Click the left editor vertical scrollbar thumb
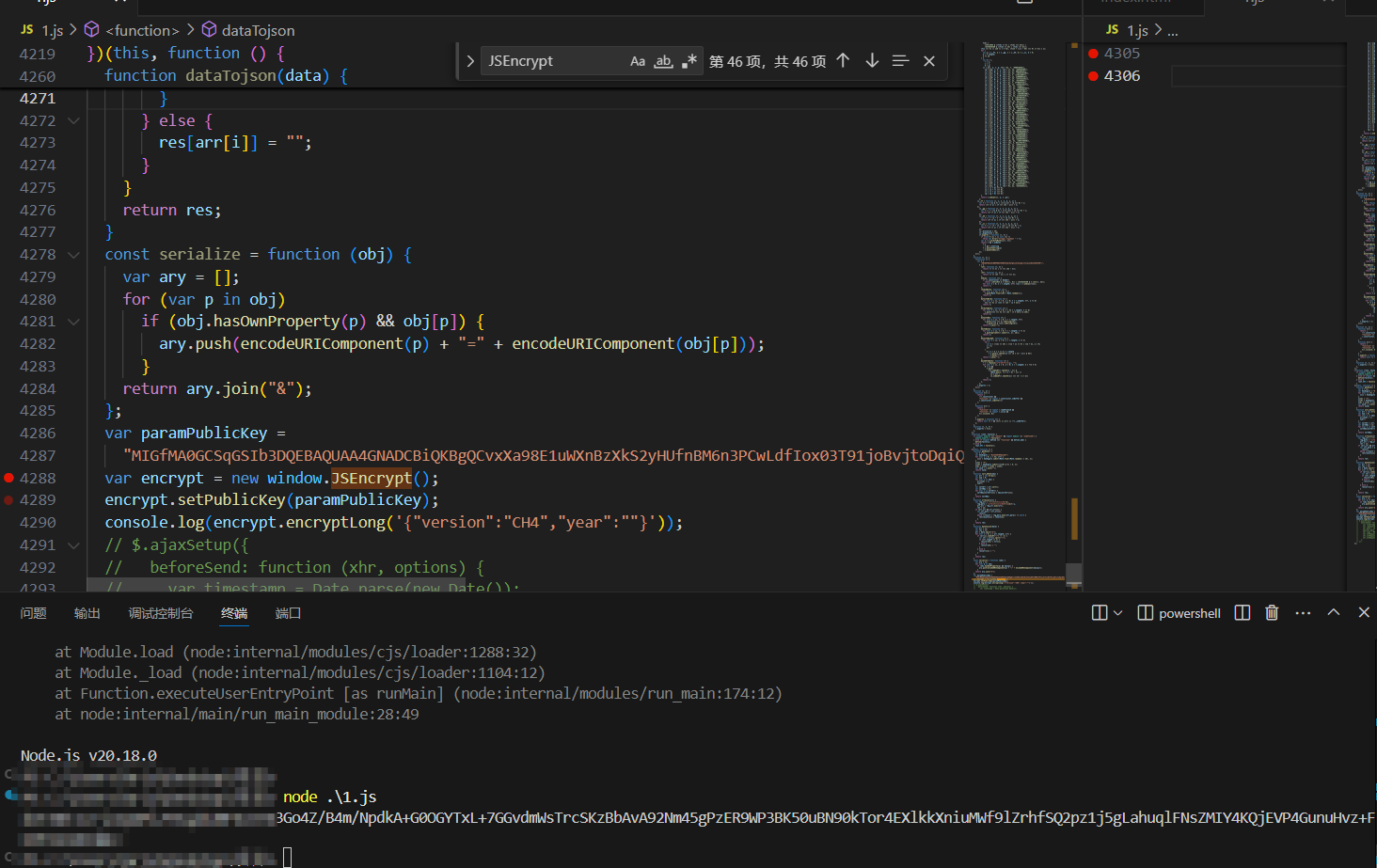This screenshot has height=868, width=1377. 1073,575
